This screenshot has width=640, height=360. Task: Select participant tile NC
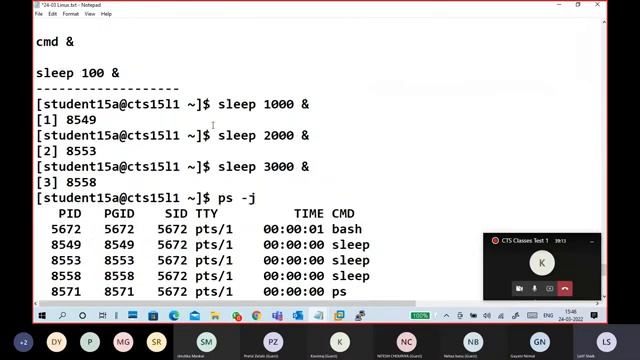coord(407,342)
